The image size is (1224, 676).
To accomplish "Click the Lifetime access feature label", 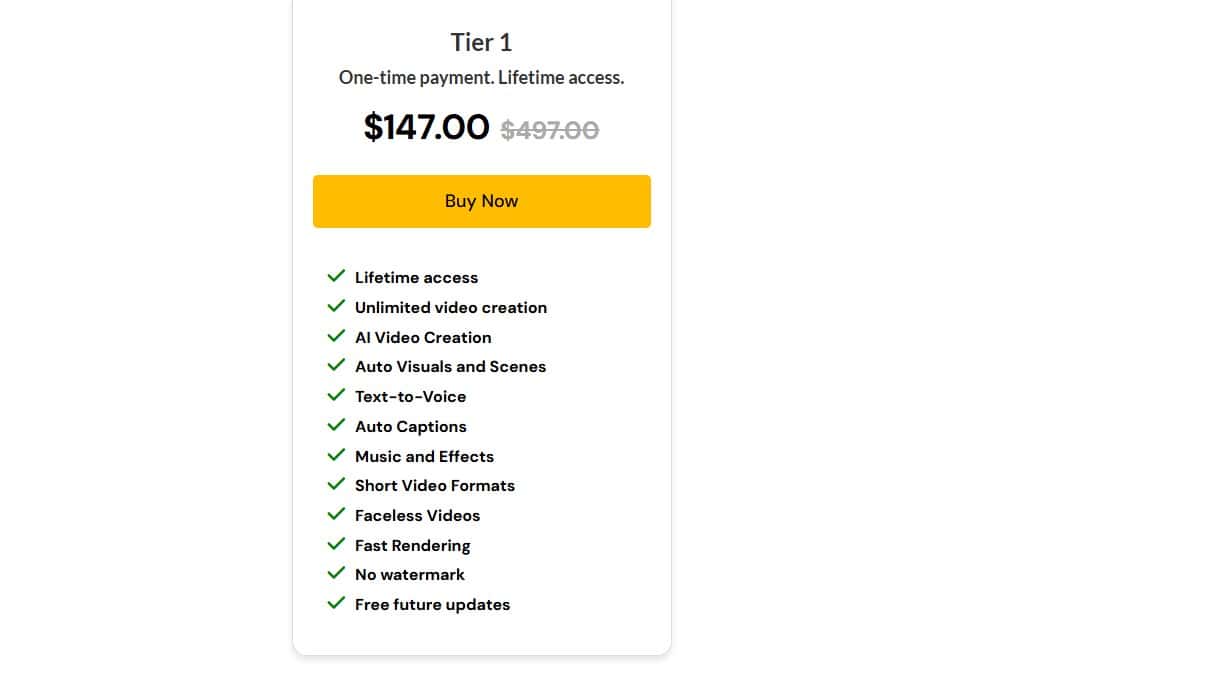I will coord(416,277).
